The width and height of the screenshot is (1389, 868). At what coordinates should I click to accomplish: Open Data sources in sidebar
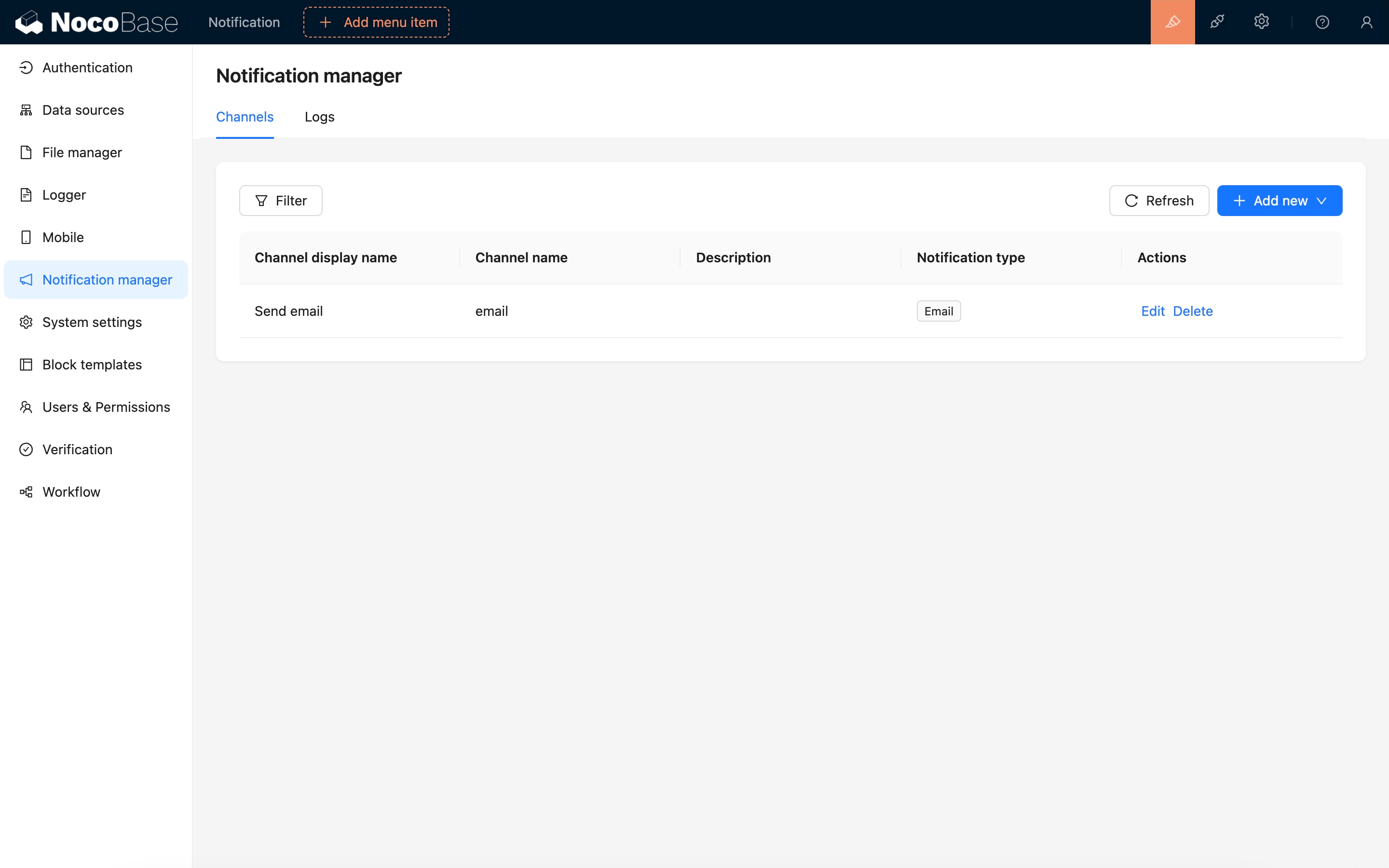pyautogui.click(x=82, y=110)
